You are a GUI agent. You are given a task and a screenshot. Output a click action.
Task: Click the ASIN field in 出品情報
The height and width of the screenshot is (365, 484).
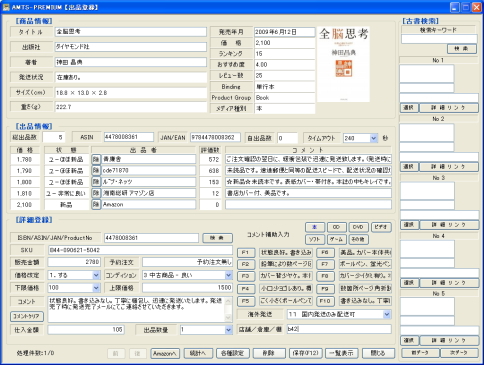129,137
